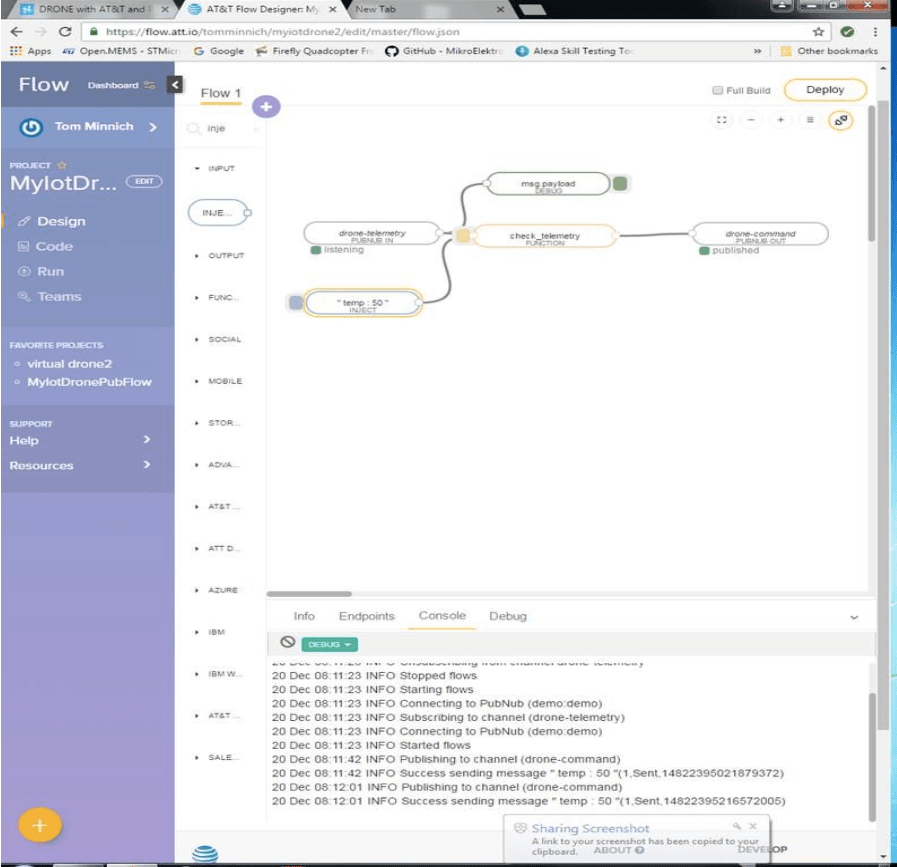Click the pin icon in the Sharing Screenshot popup

coord(737,826)
